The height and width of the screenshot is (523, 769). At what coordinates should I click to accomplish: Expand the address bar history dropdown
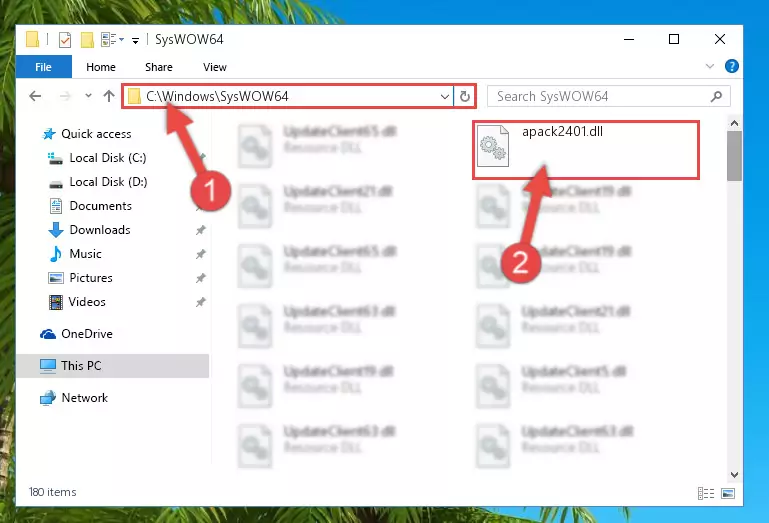[444, 96]
